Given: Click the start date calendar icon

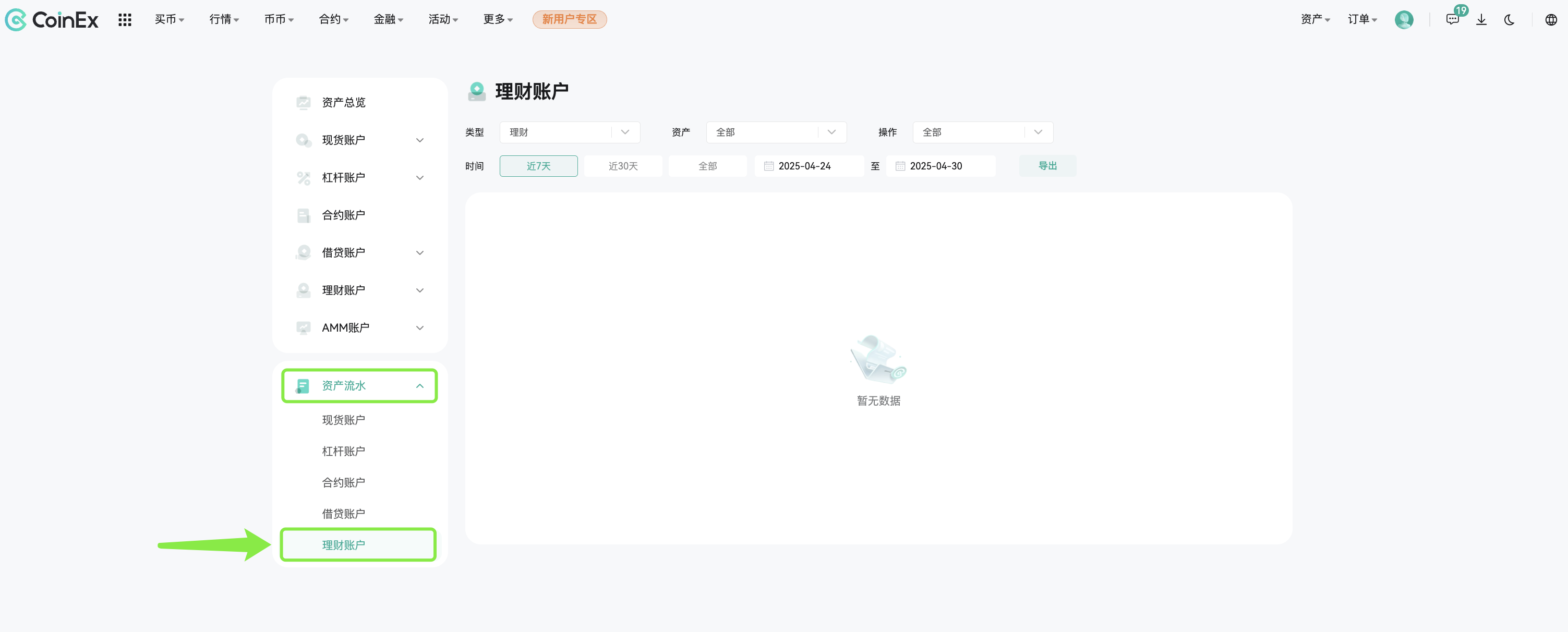Looking at the screenshot, I should click(x=769, y=166).
